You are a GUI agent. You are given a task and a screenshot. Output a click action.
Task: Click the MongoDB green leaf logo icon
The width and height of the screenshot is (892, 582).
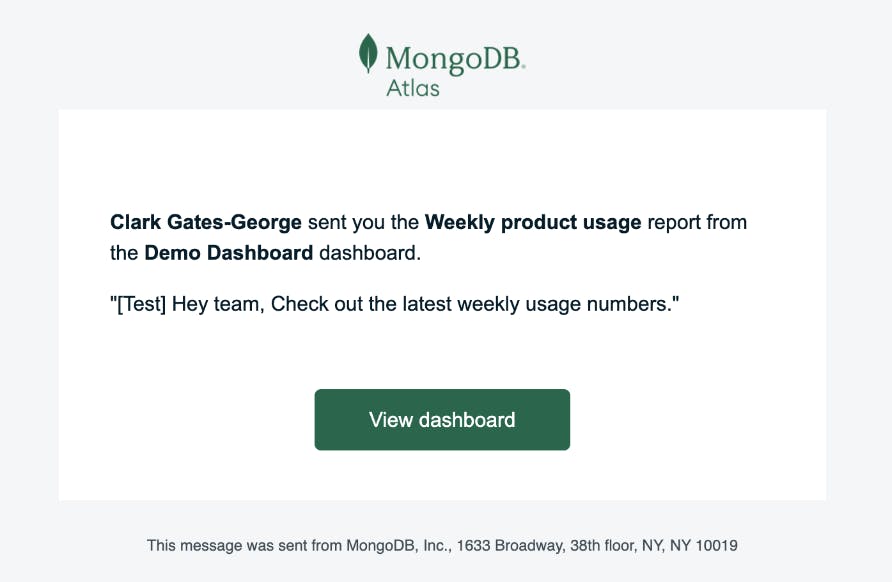click(x=369, y=54)
